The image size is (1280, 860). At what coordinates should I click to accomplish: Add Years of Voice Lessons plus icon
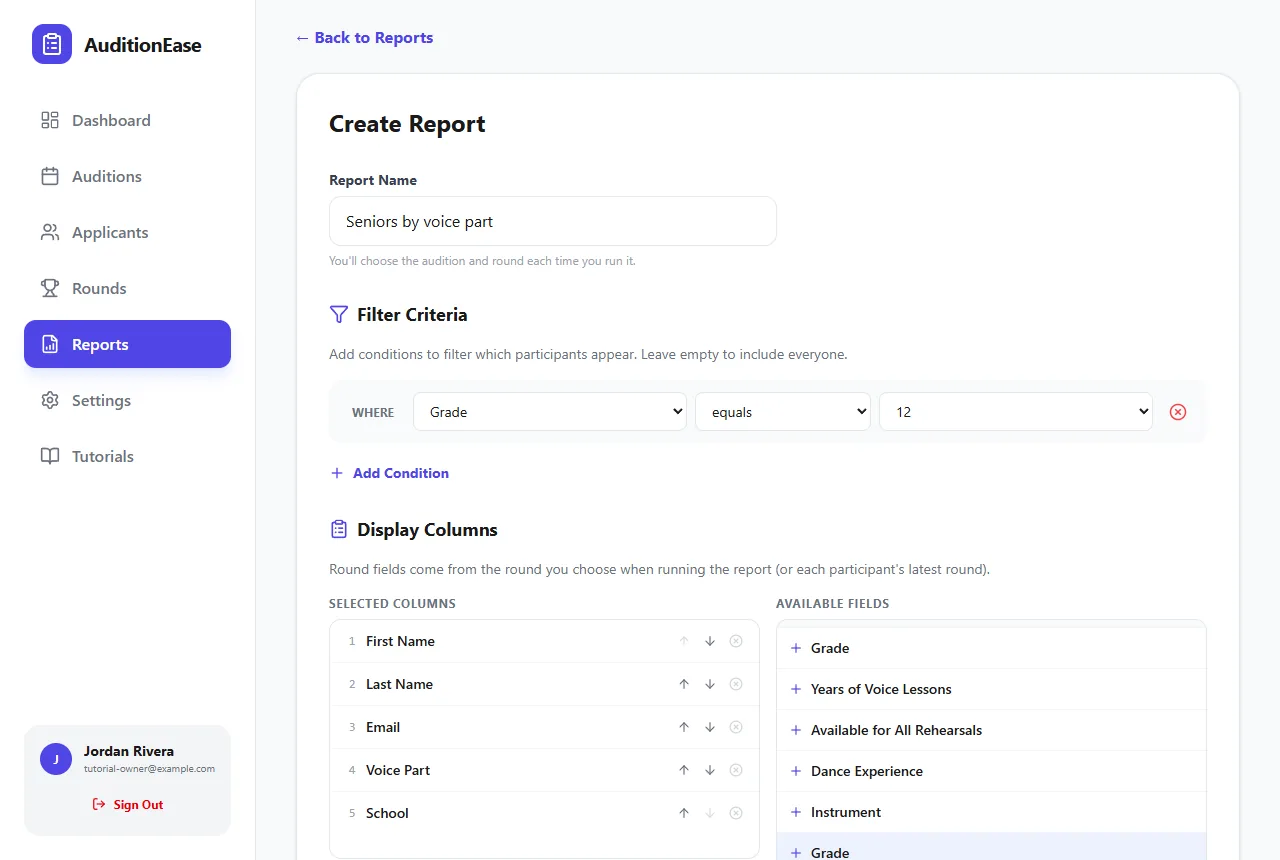pos(796,689)
